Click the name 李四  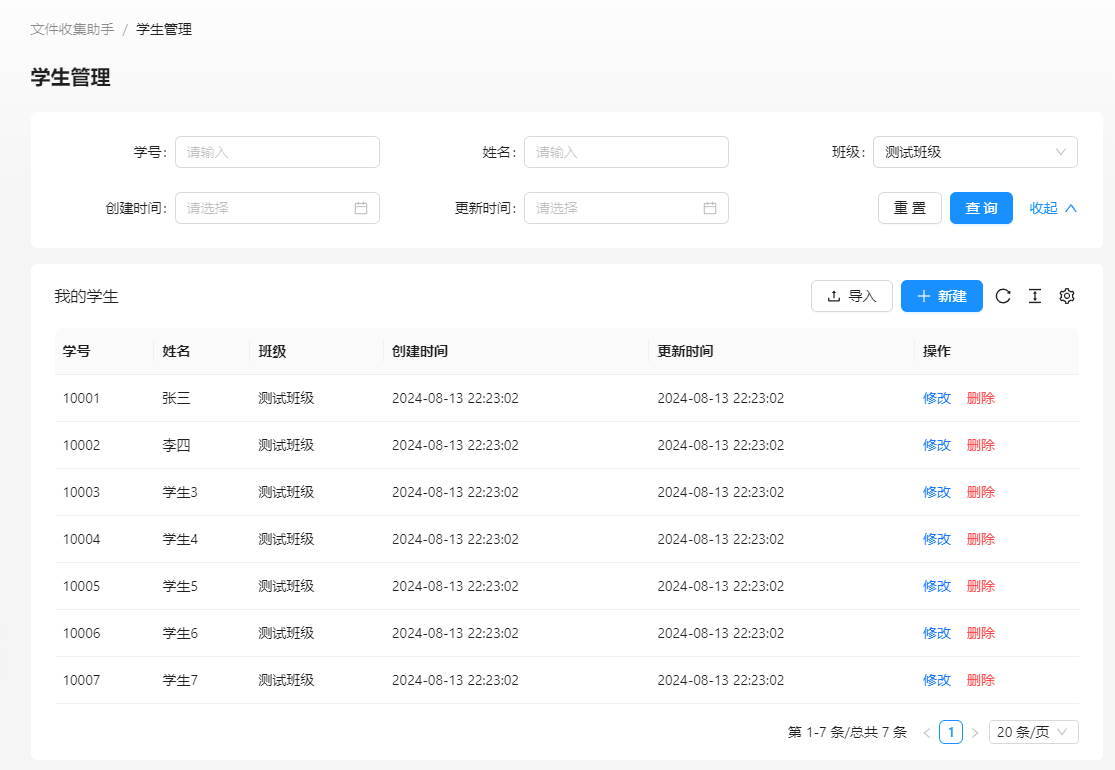click(x=176, y=445)
